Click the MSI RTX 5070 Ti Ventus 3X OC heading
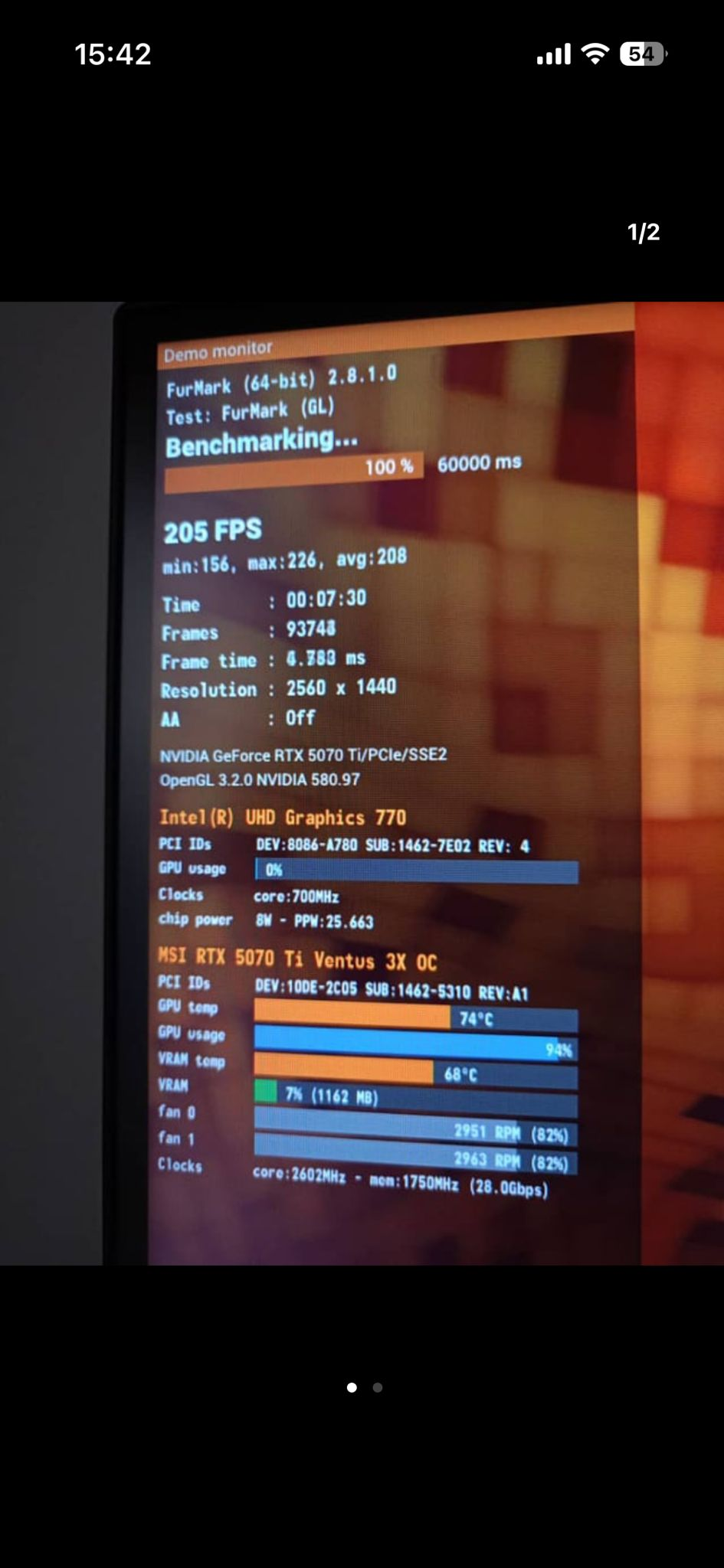This screenshot has width=724, height=1568. [297, 959]
